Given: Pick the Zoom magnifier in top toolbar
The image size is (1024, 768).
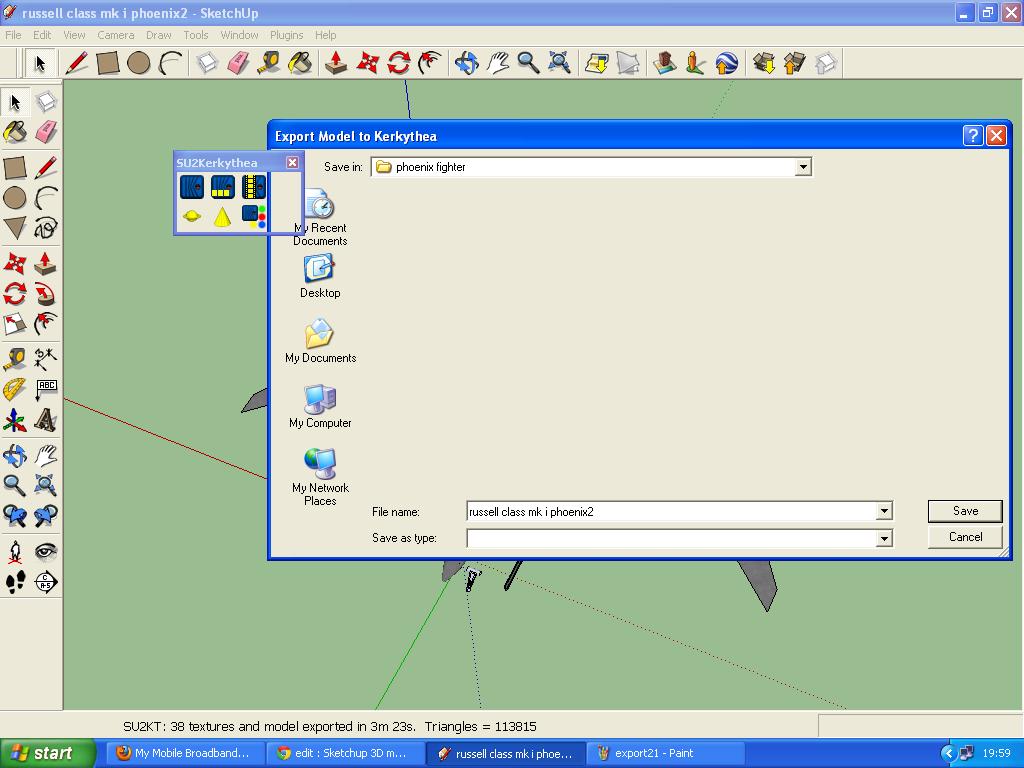Looking at the screenshot, I should pos(528,63).
